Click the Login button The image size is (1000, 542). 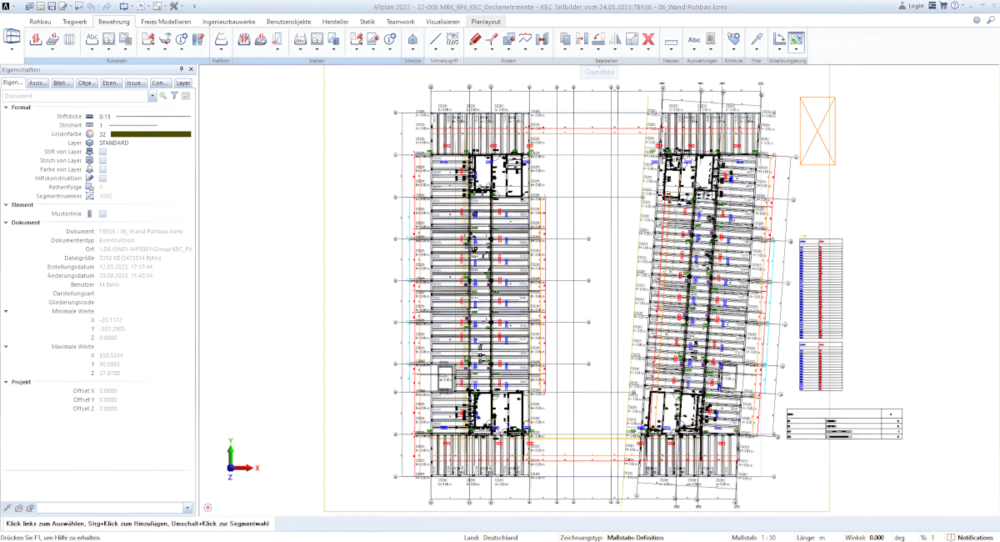click(911, 5)
